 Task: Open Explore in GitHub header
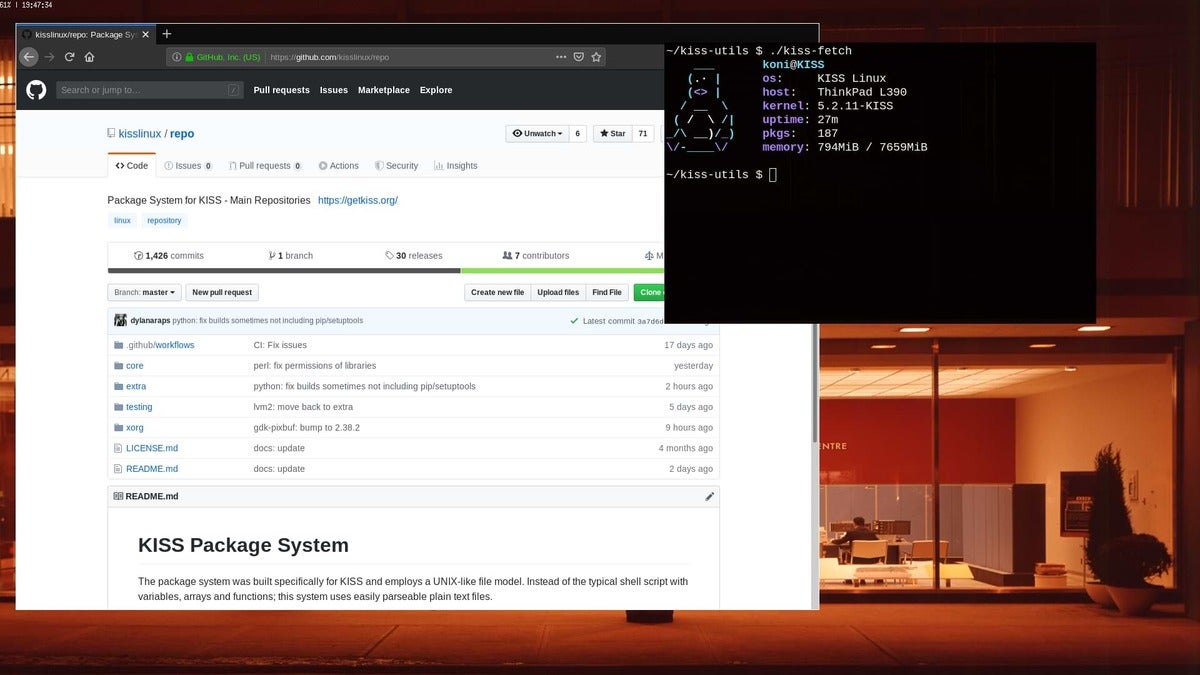click(x=436, y=90)
